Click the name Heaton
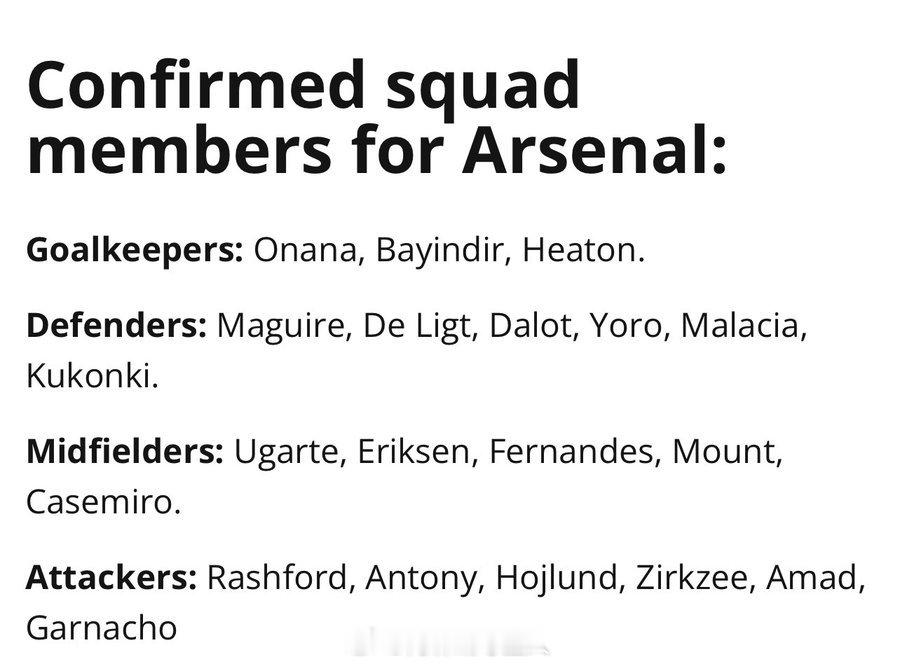The height and width of the screenshot is (664, 900). click(x=583, y=250)
